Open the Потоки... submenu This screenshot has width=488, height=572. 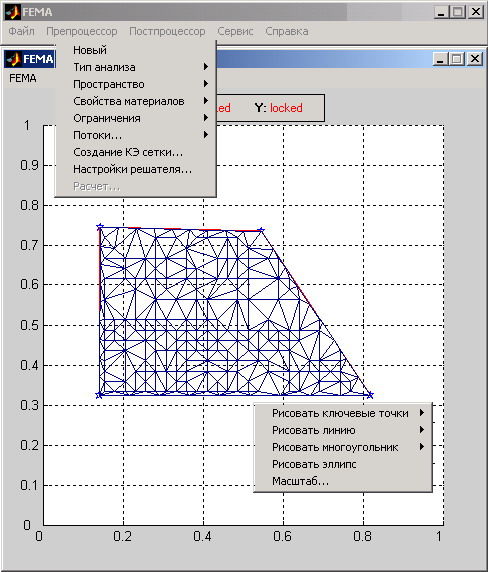tap(135, 135)
